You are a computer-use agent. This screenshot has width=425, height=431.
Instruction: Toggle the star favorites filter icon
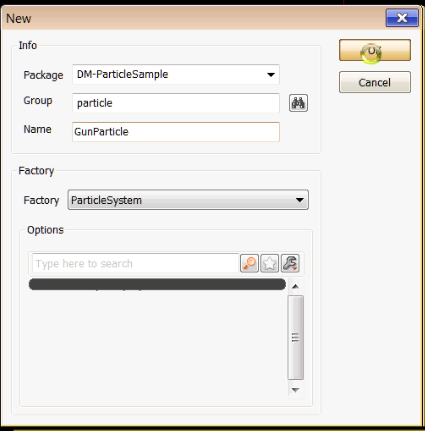pyautogui.click(x=269, y=263)
